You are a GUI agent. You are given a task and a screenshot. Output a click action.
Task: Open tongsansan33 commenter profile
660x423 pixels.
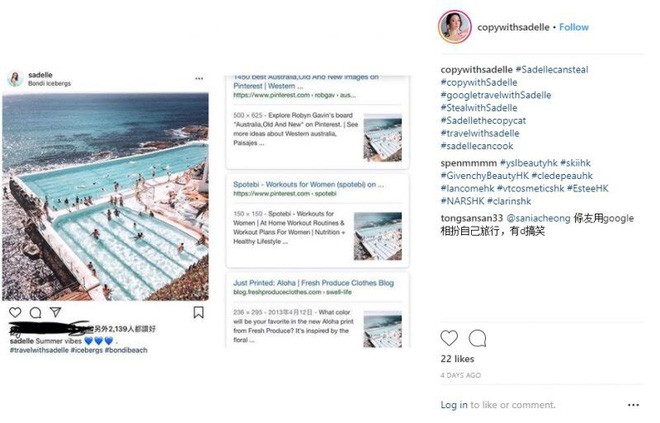point(476,218)
